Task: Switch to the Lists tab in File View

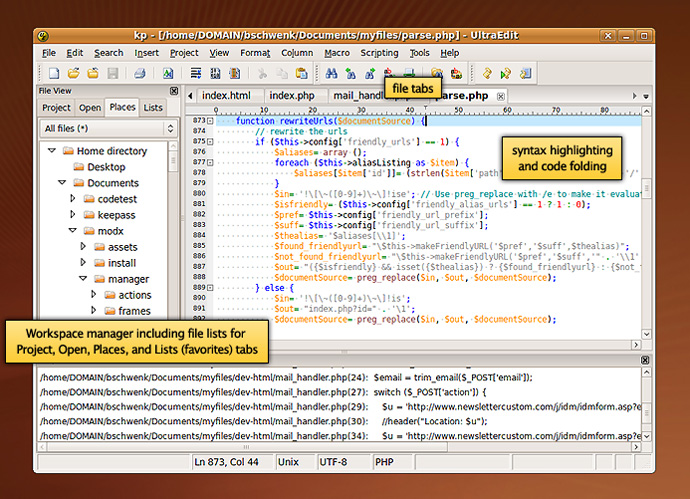Action: pyautogui.click(x=153, y=107)
